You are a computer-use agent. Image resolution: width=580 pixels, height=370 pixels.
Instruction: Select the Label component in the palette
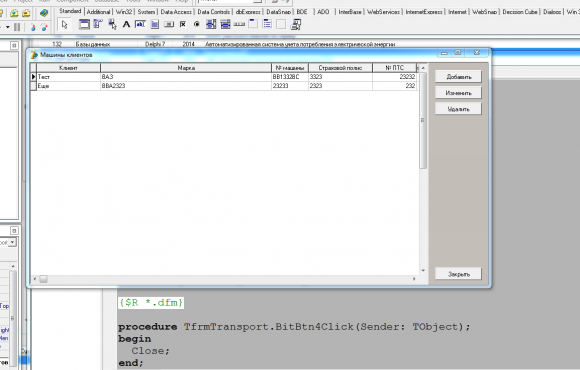126,24
